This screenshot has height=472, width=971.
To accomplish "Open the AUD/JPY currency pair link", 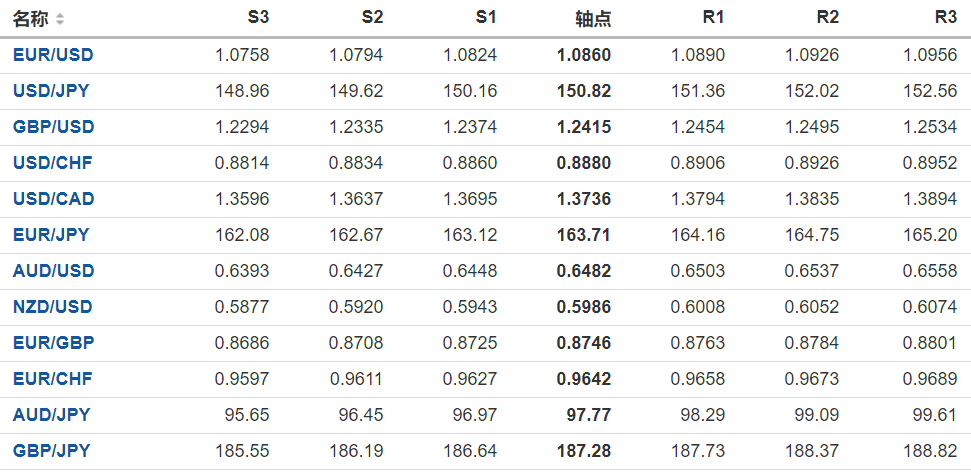I will [51, 415].
